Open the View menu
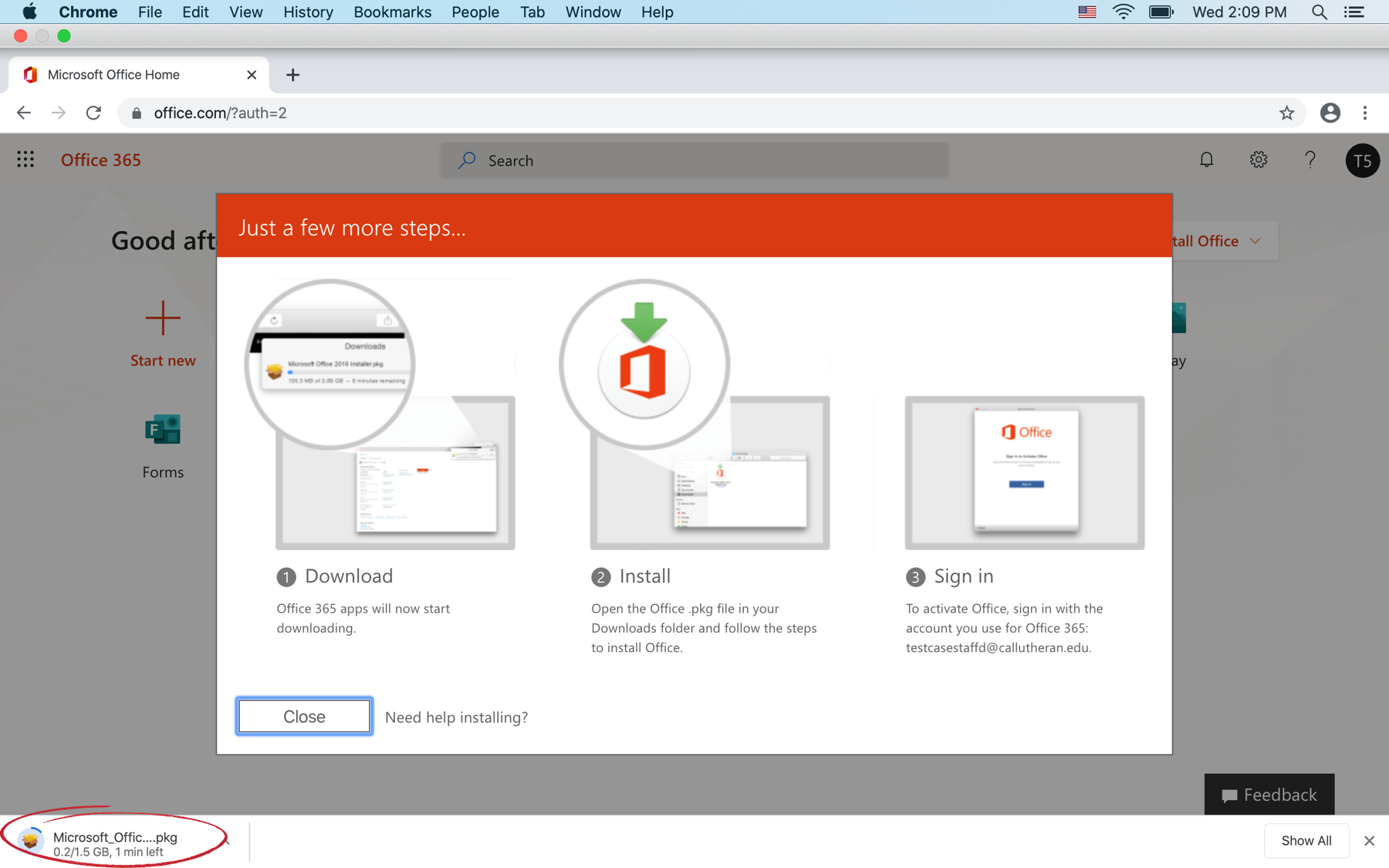1389x868 pixels. 245,12
